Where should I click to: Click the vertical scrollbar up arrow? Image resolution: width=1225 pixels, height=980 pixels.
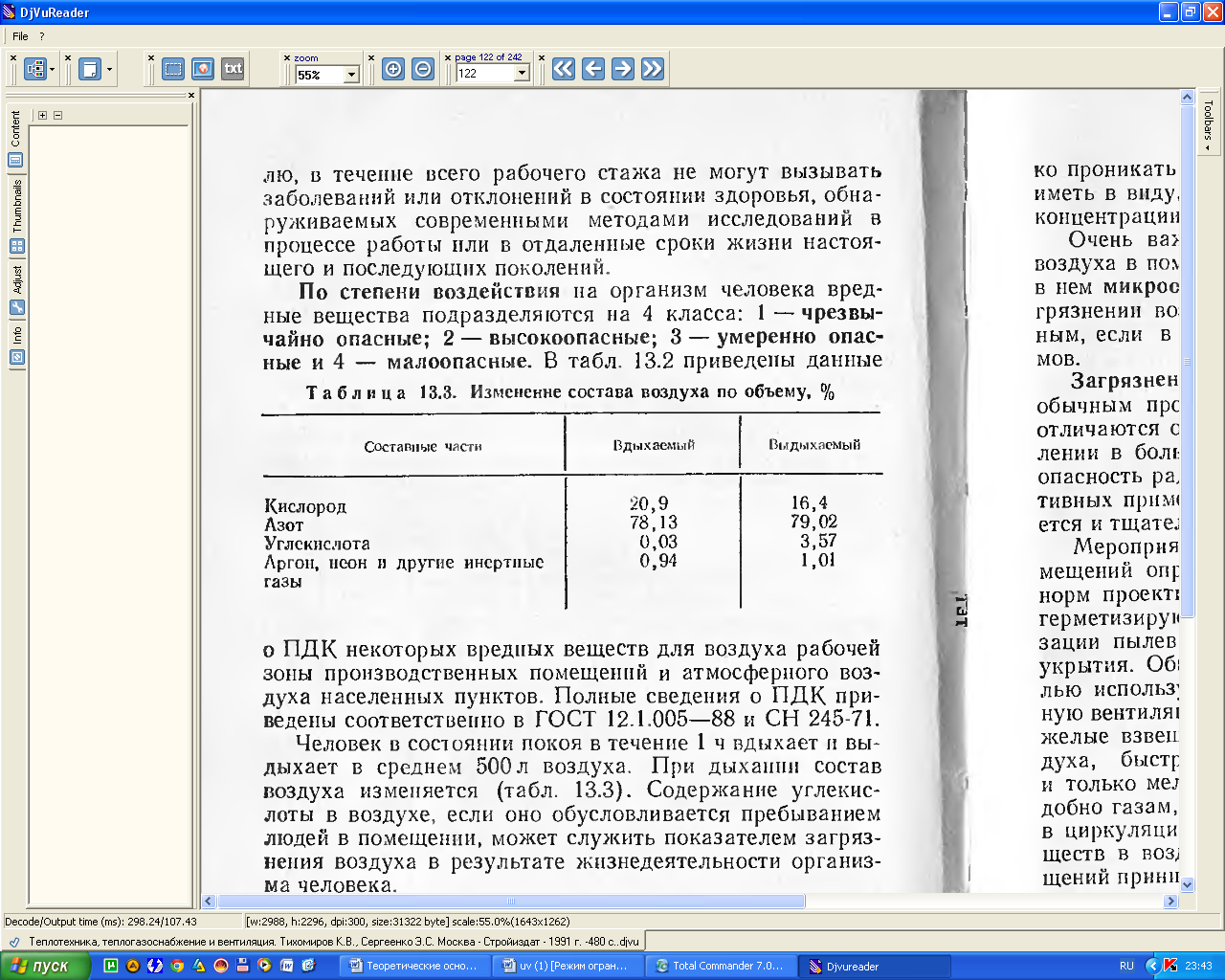[x=1188, y=97]
